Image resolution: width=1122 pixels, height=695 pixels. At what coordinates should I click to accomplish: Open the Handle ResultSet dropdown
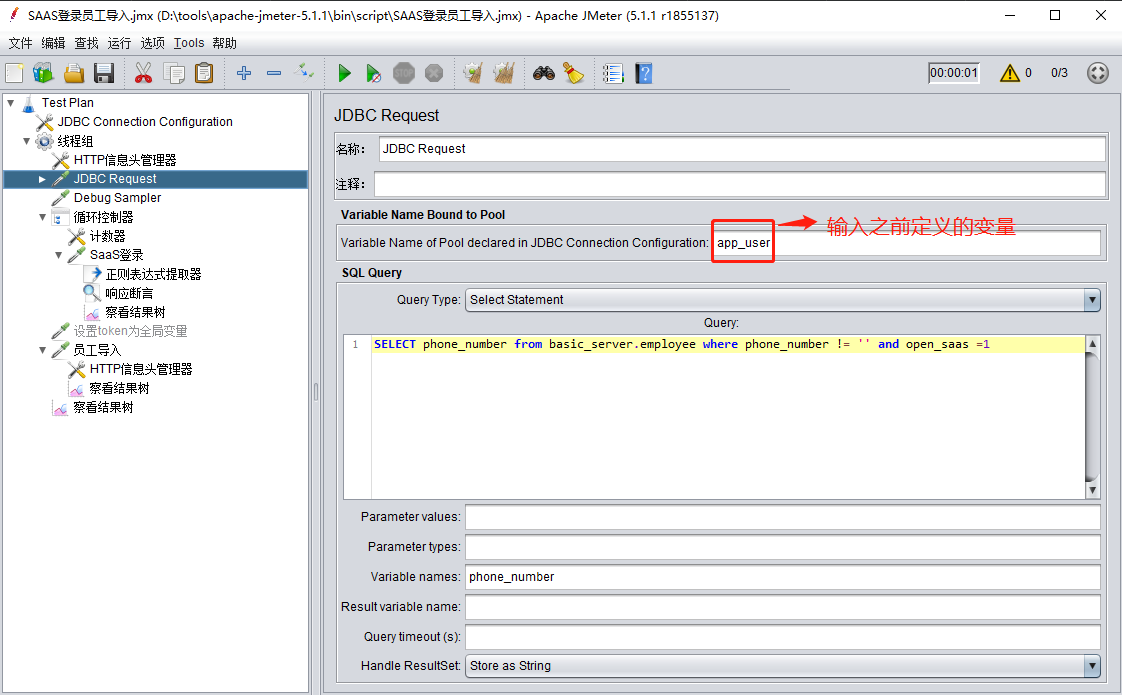pos(783,666)
